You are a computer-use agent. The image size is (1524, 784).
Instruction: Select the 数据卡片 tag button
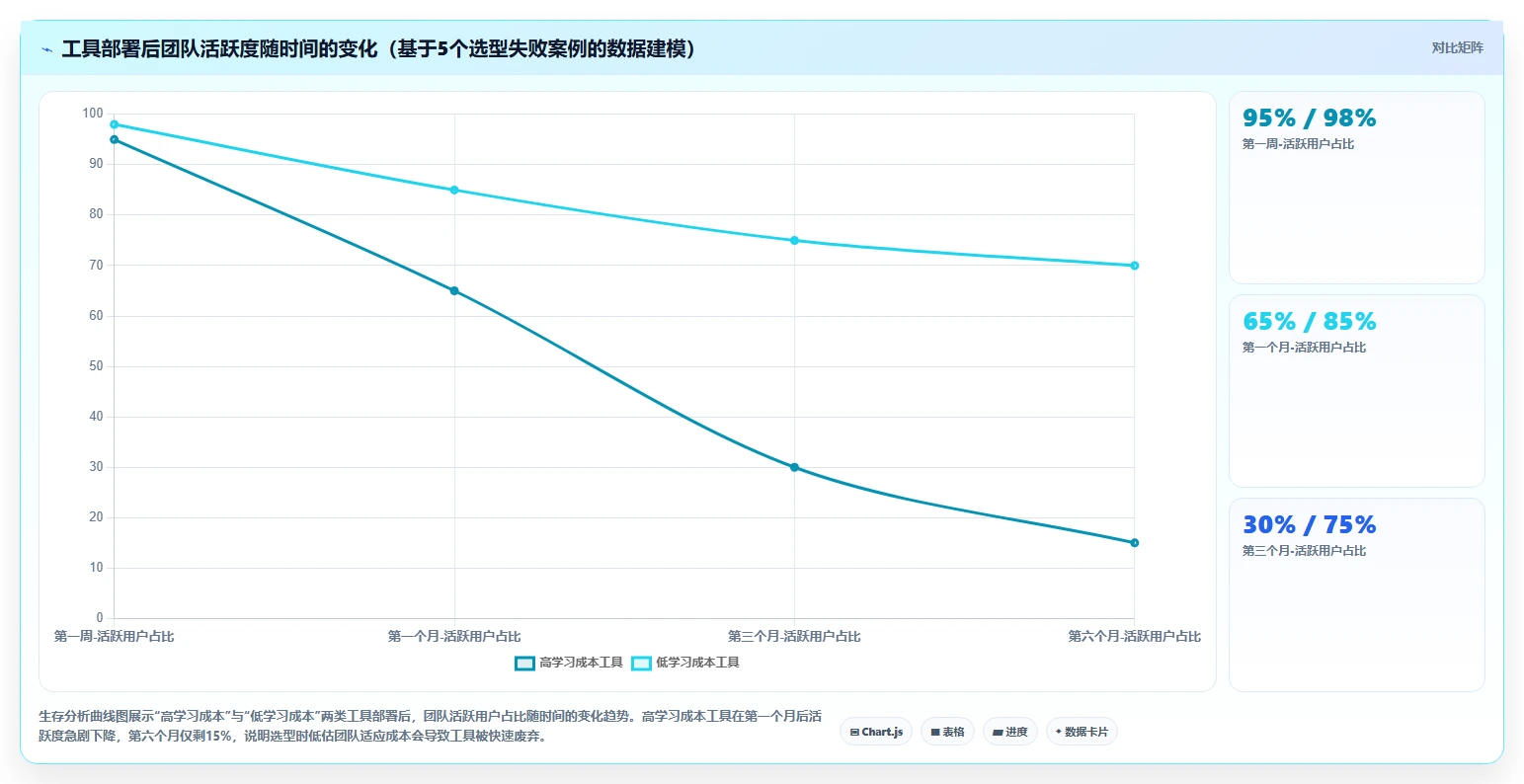(x=1082, y=732)
